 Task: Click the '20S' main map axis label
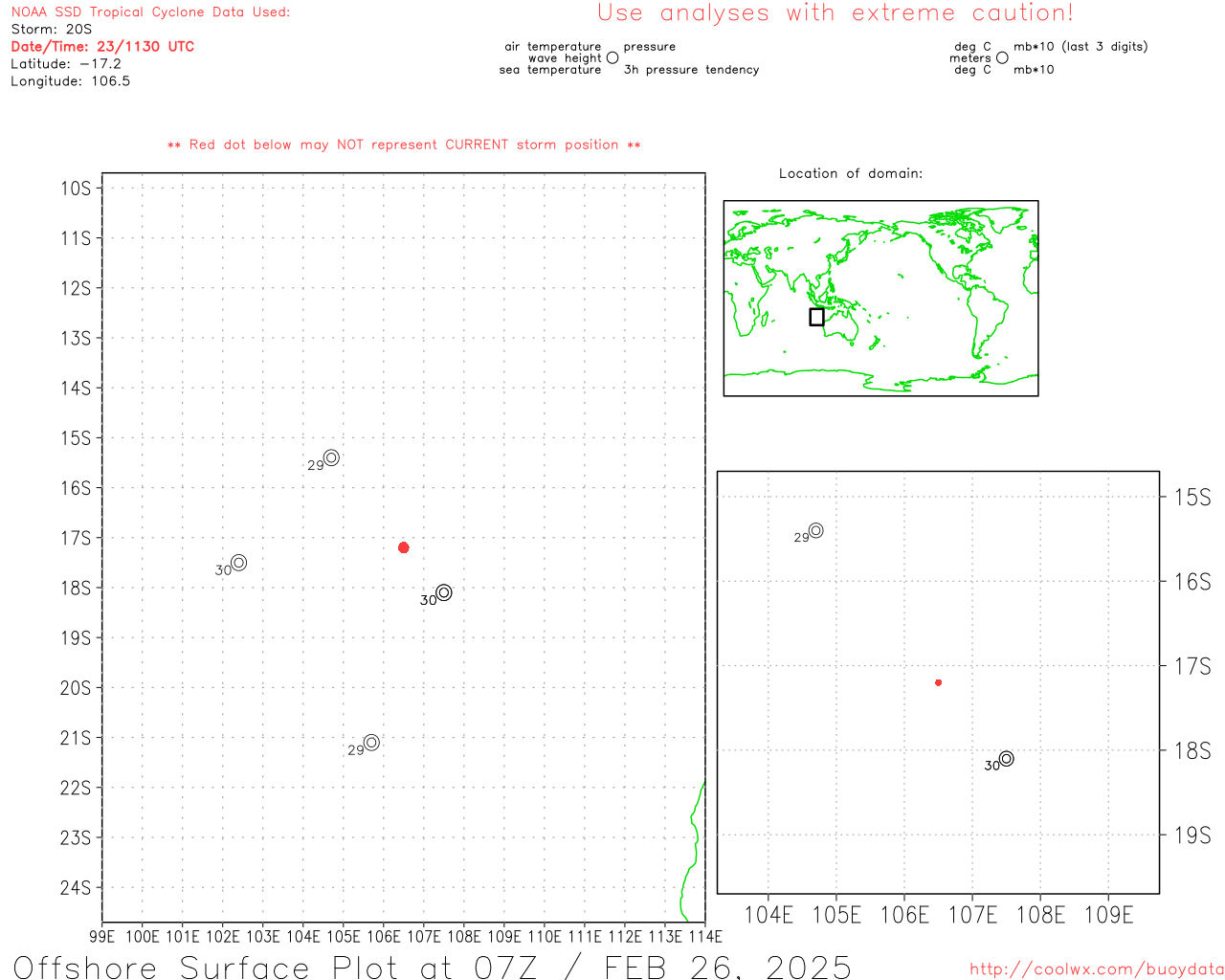[x=76, y=688]
